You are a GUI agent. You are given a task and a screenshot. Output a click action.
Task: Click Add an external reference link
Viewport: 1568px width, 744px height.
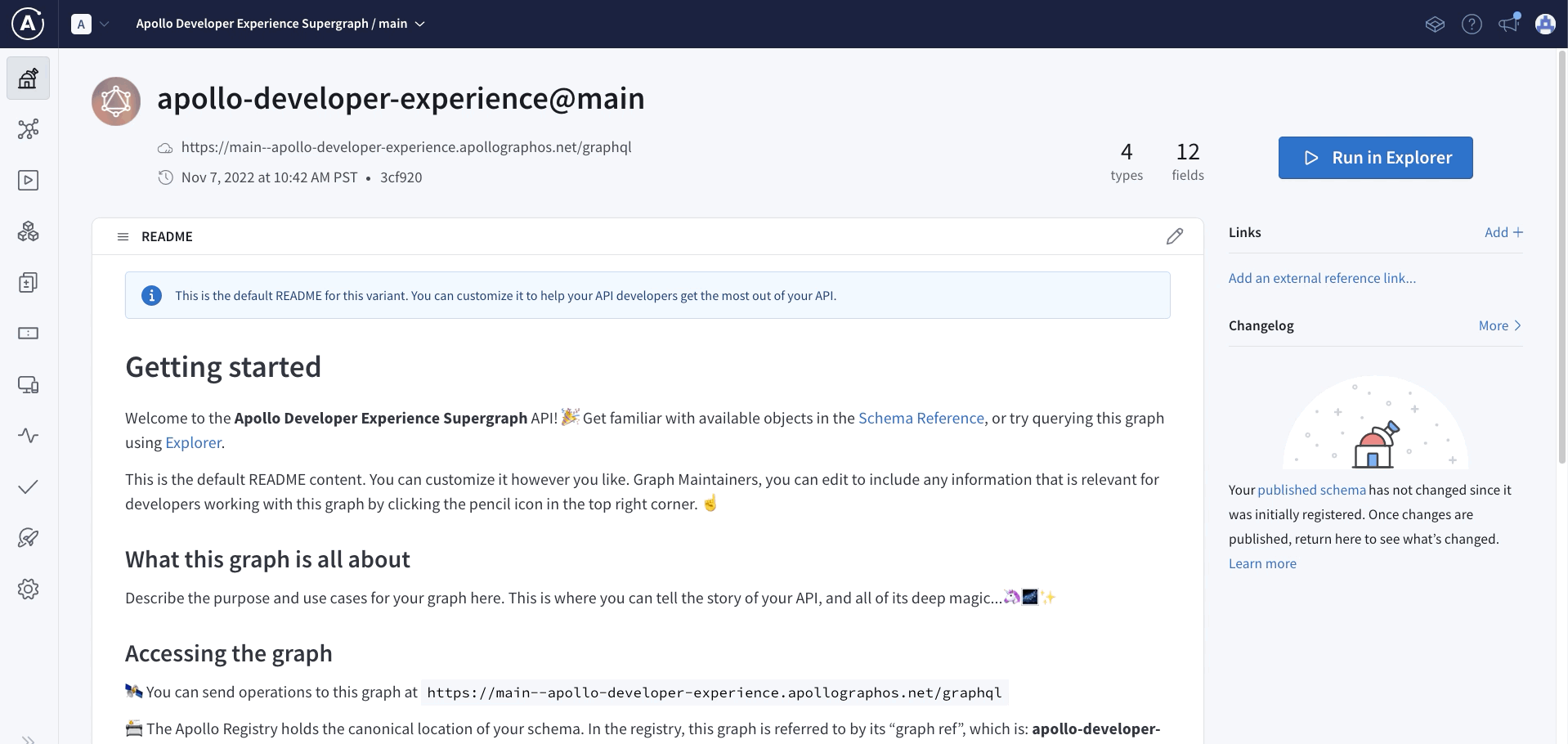coord(1322,278)
